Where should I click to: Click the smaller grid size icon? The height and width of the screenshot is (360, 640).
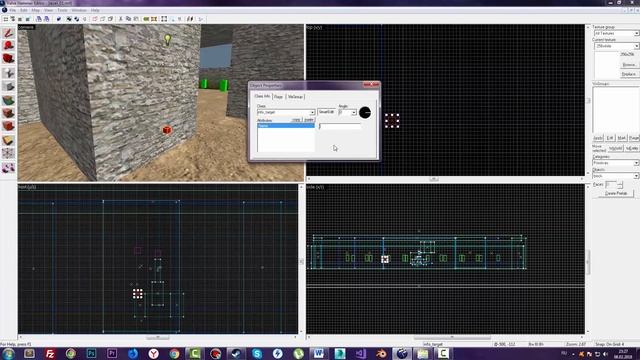click(x=20, y=19)
